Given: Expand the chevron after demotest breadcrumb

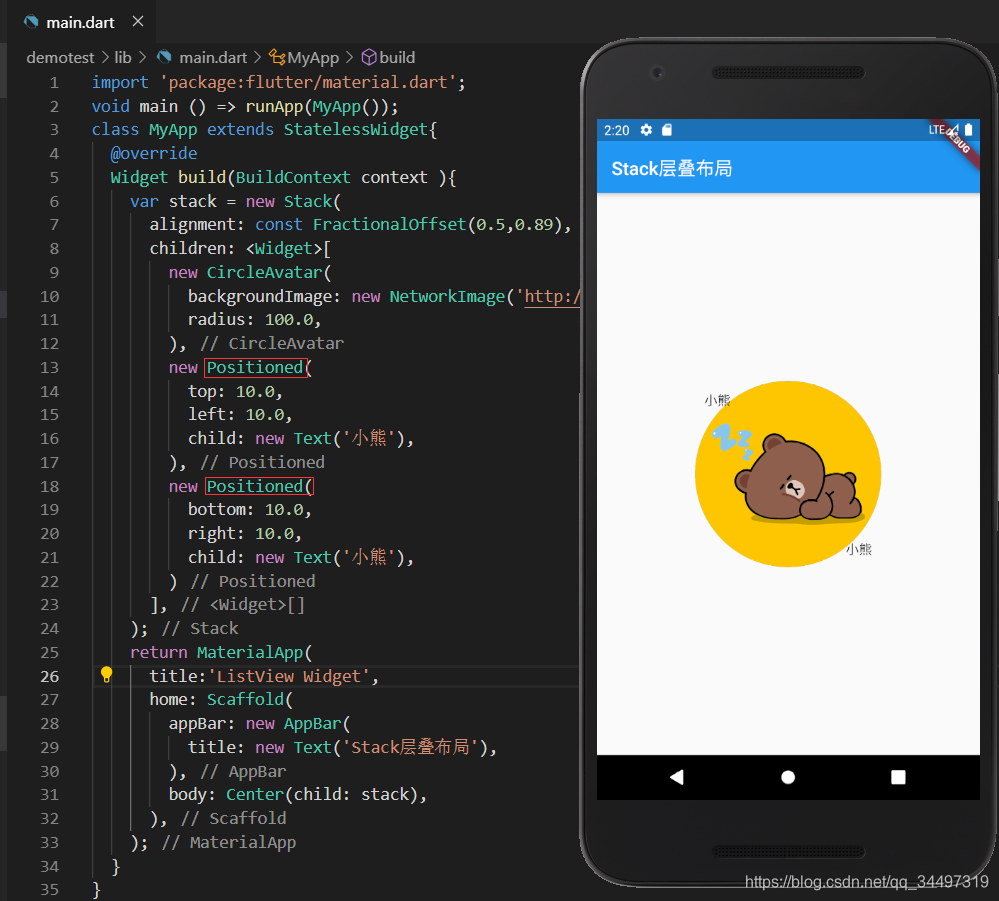Looking at the screenshot, I should (105, 57).
